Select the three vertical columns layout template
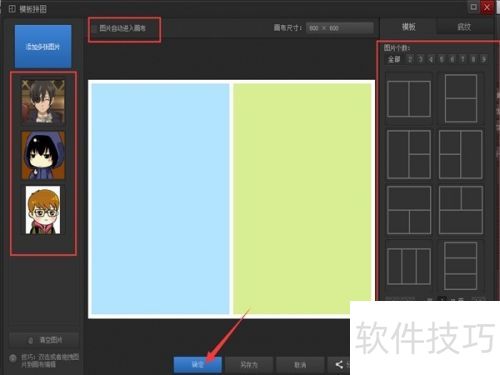This screenshot has height=375, width=500. [x=409, y=266]
